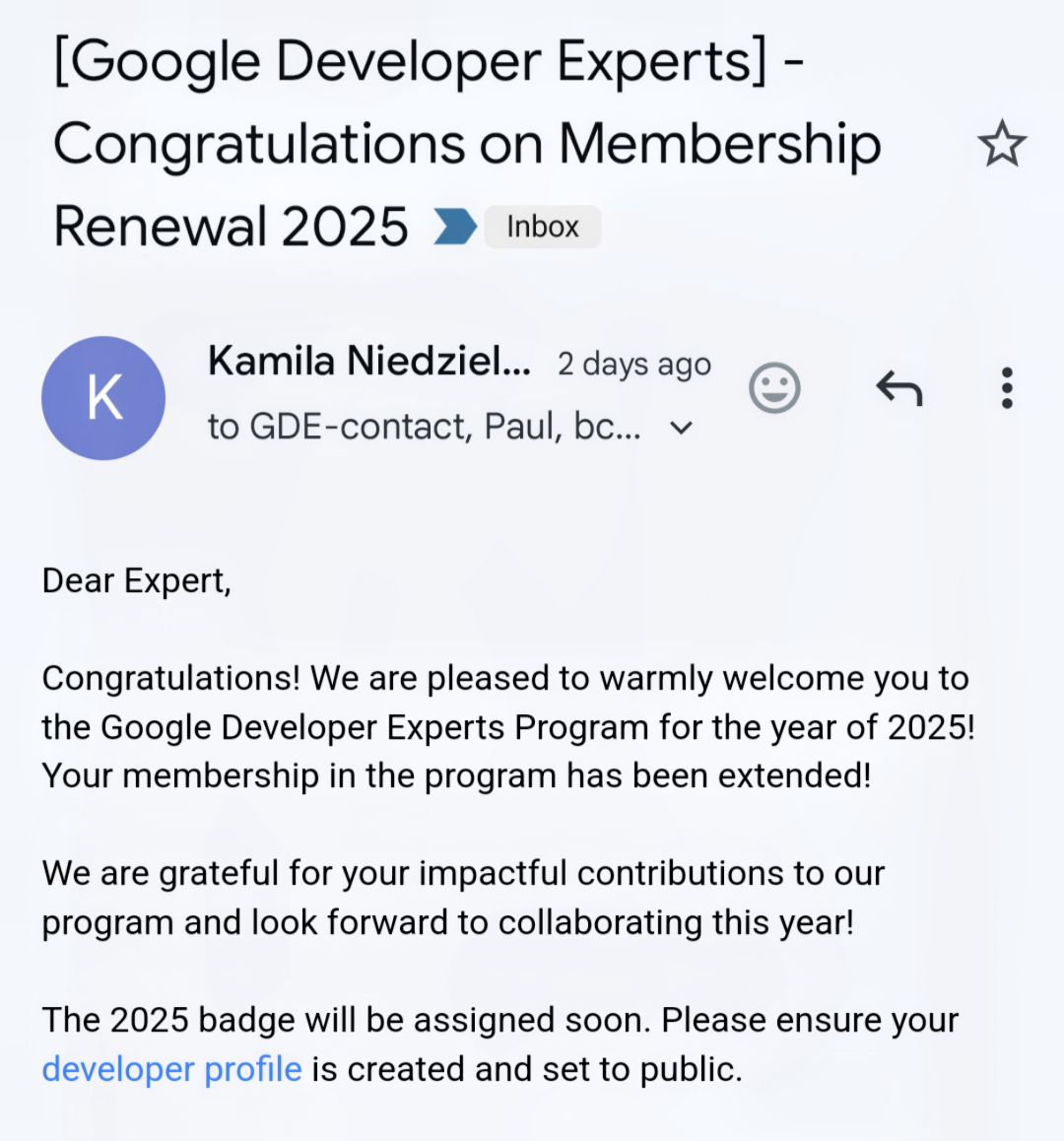
Task: Click the 'We are grateful' paragraph
Action: 463,898
